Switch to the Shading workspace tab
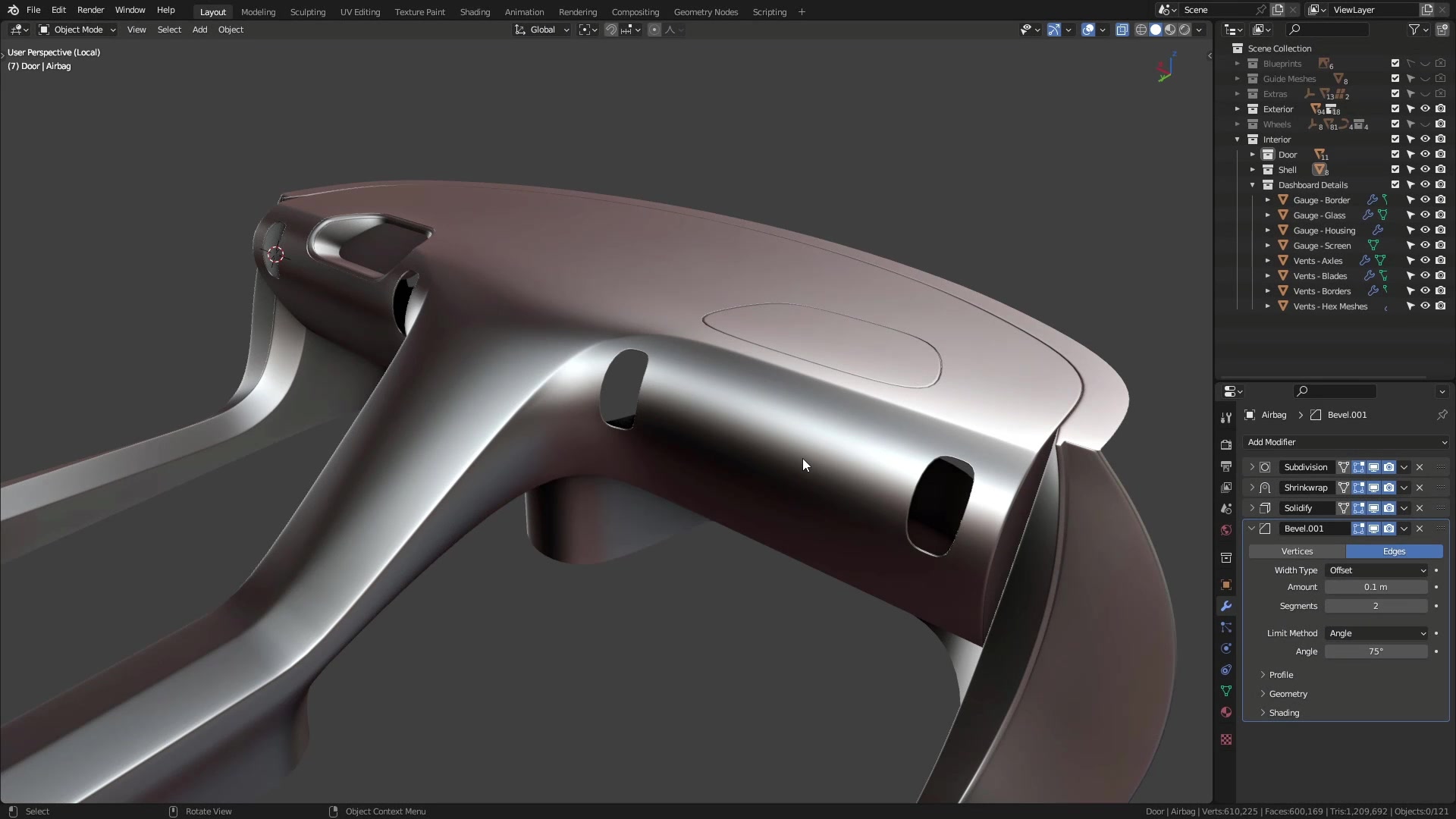This screenshot has height=819, width=1456. click(x=475, y=12)
